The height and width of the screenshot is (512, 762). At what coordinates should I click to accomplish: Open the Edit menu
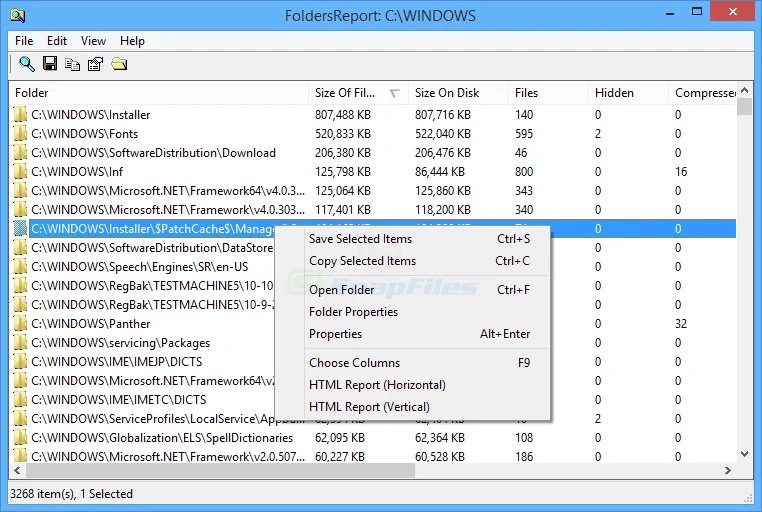(57, 41)
